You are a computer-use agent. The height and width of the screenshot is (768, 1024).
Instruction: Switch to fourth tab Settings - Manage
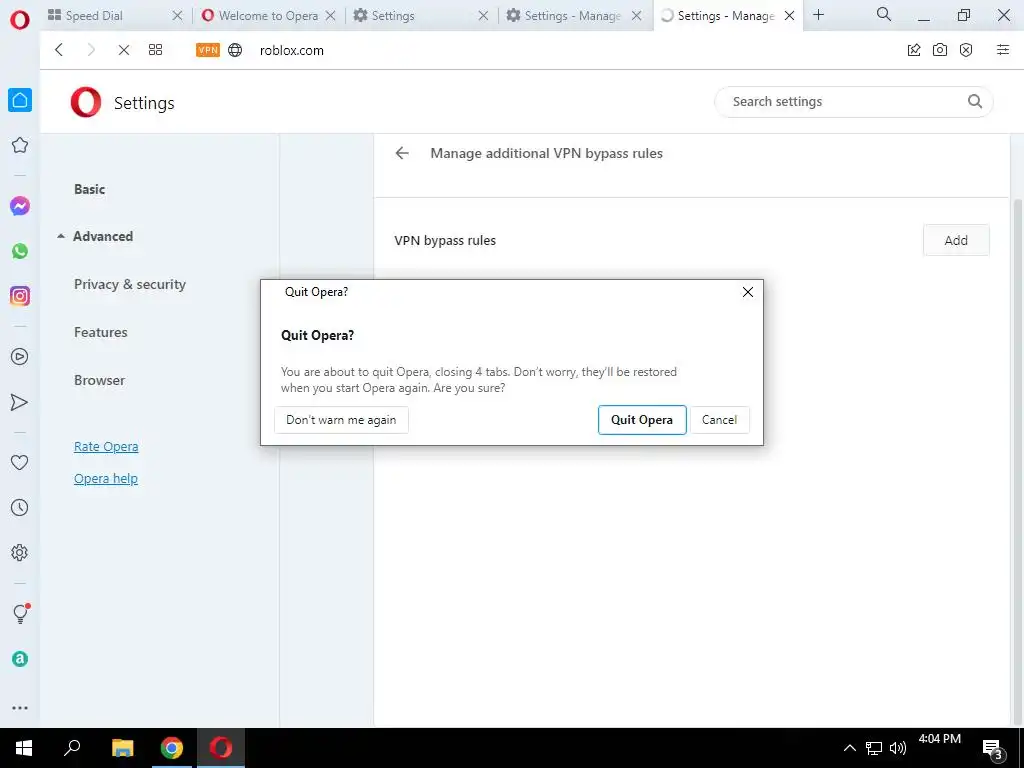(567, 16)
